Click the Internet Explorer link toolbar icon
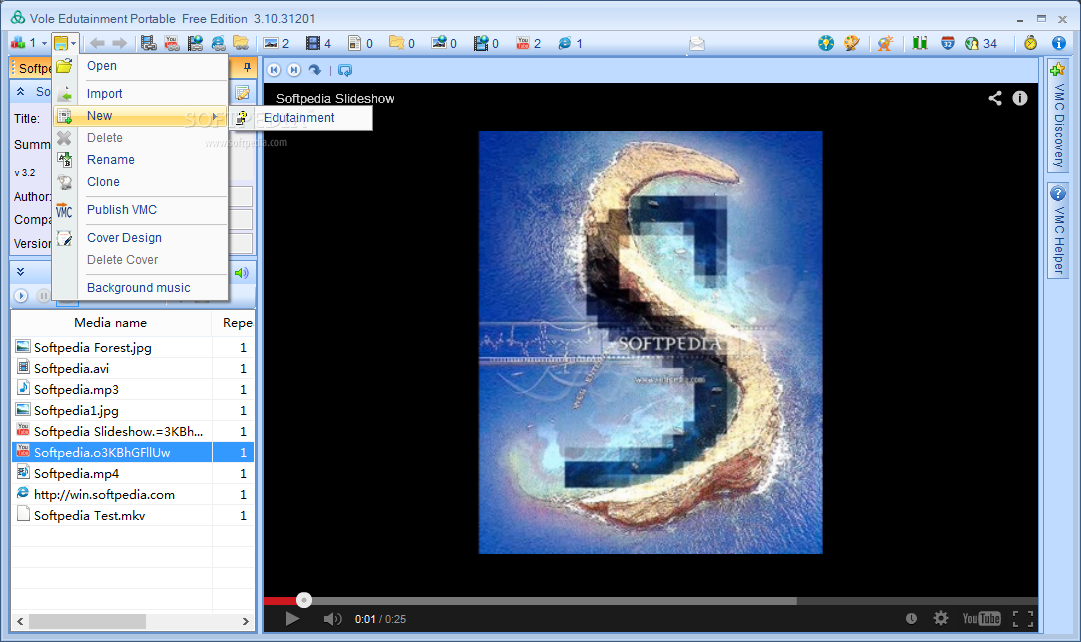The image size is (1081, 642). point(219,43)
